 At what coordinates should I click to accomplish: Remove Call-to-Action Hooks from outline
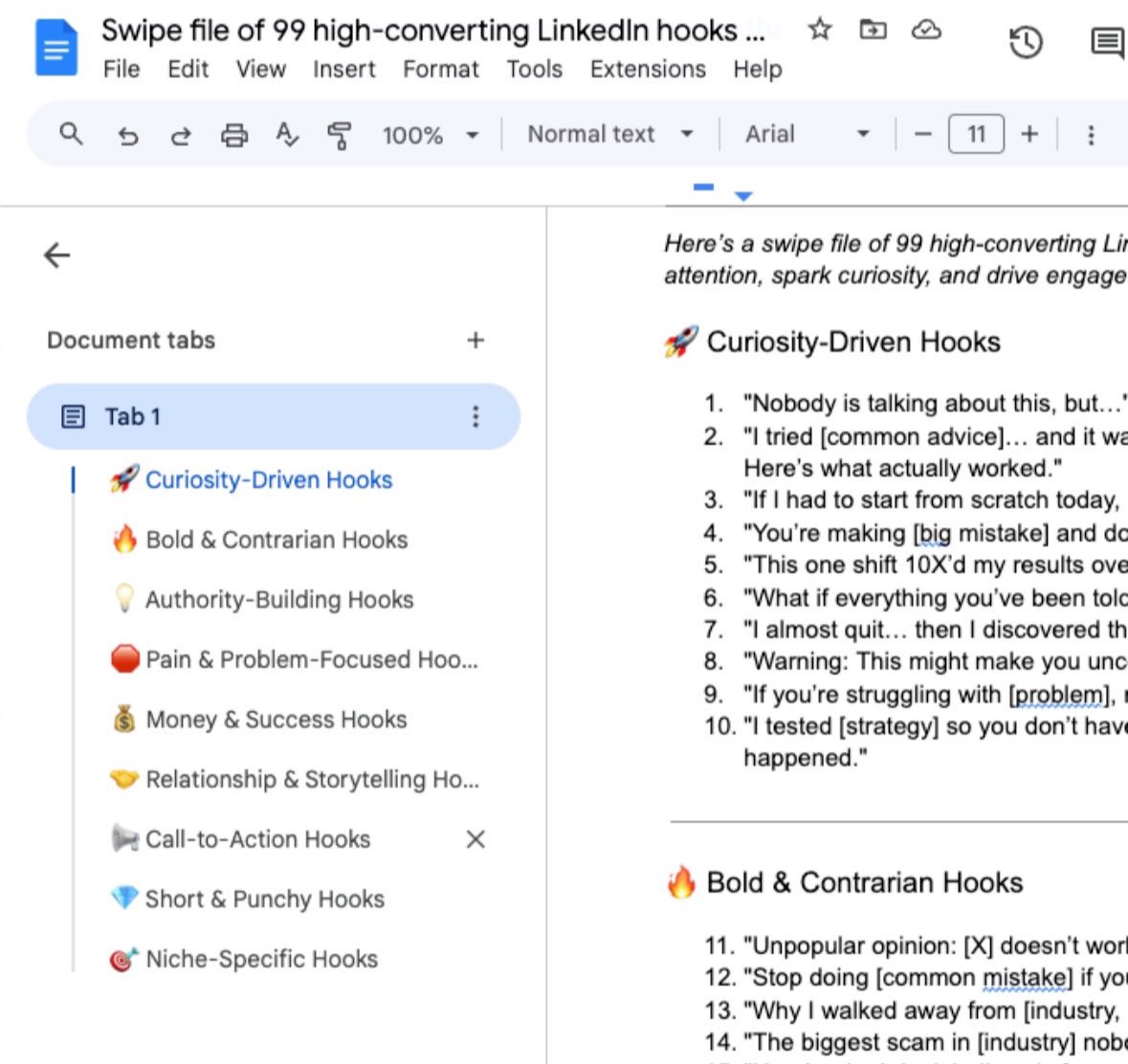[476, 839]
